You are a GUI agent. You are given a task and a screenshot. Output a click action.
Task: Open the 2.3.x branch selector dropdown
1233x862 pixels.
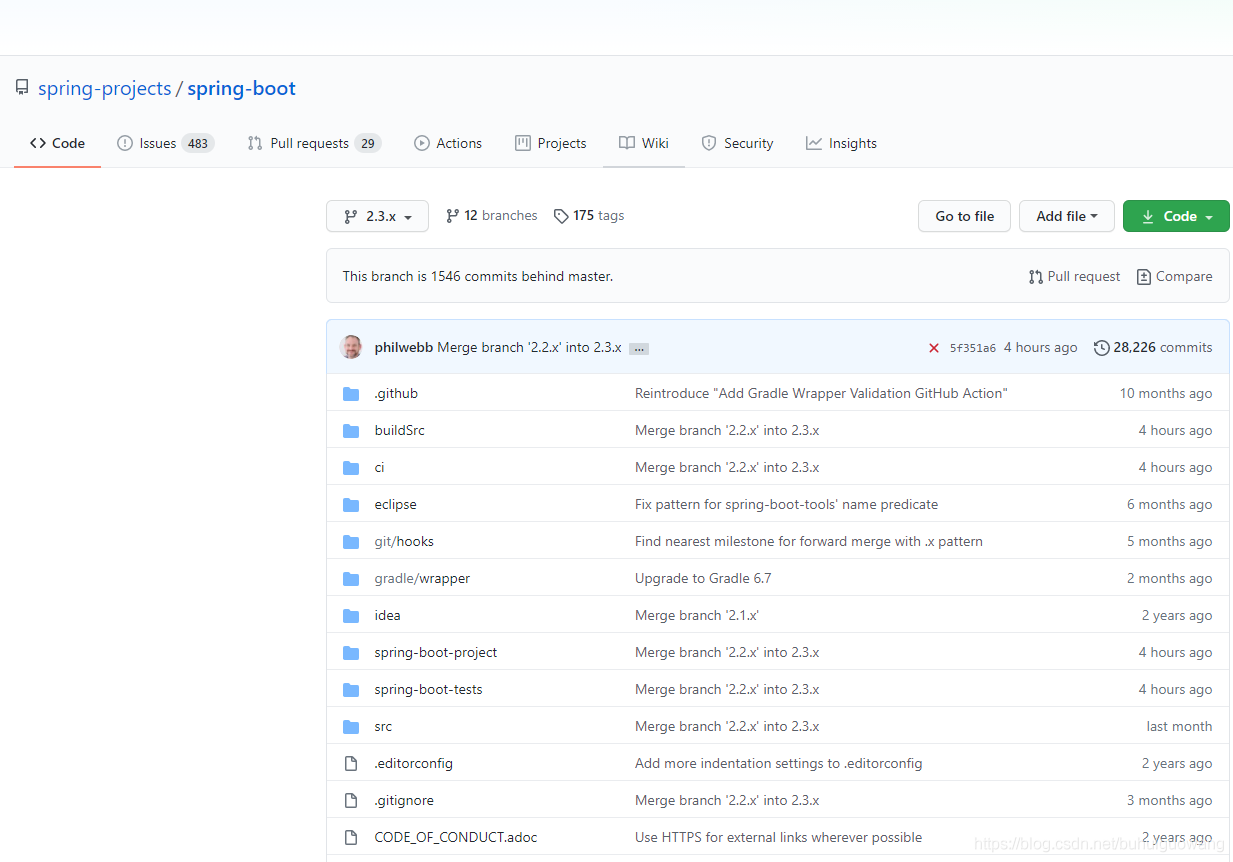(377, 215)
